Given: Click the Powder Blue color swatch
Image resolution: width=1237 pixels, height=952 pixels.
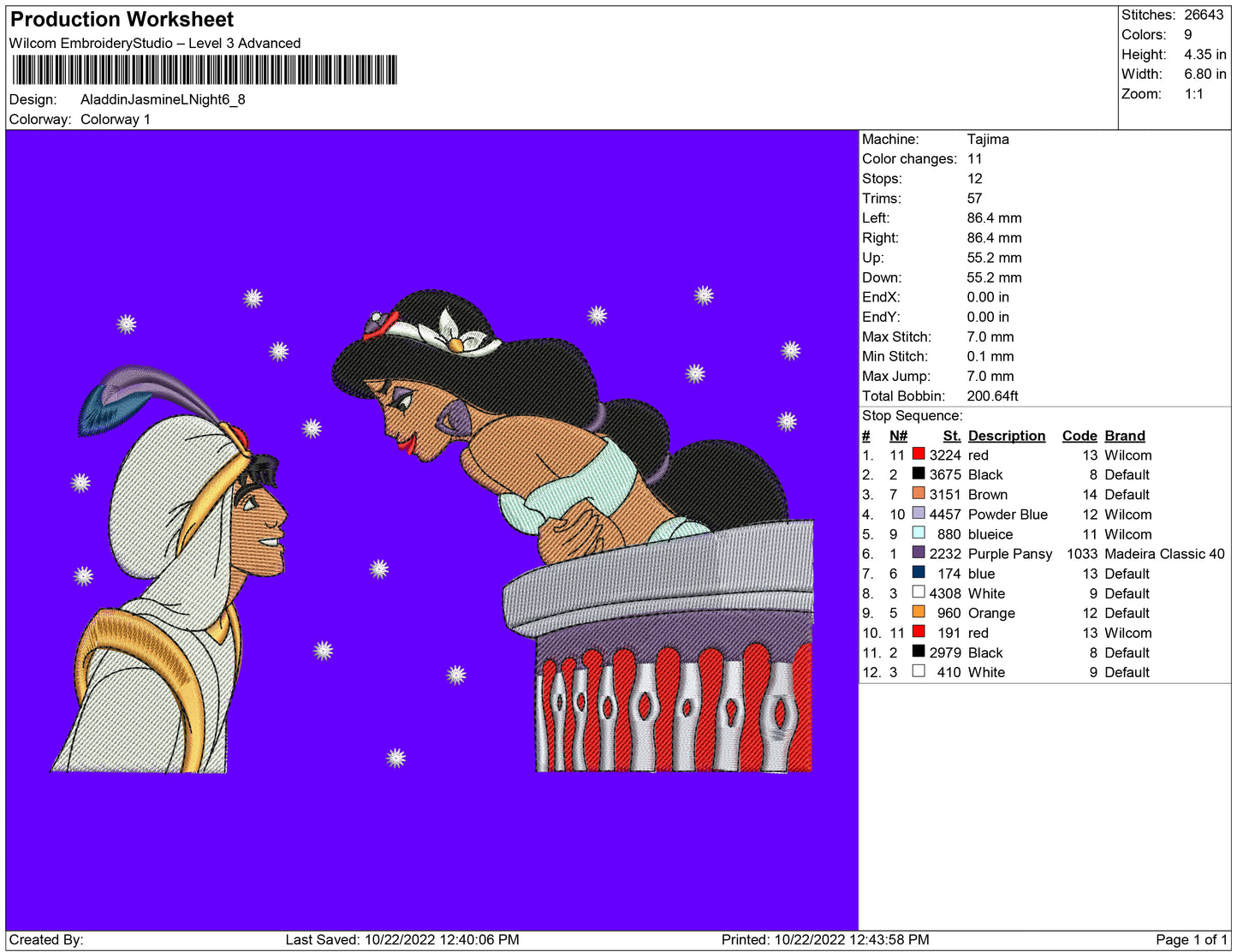Looking at the screenshot, I should tap(919, 514).
